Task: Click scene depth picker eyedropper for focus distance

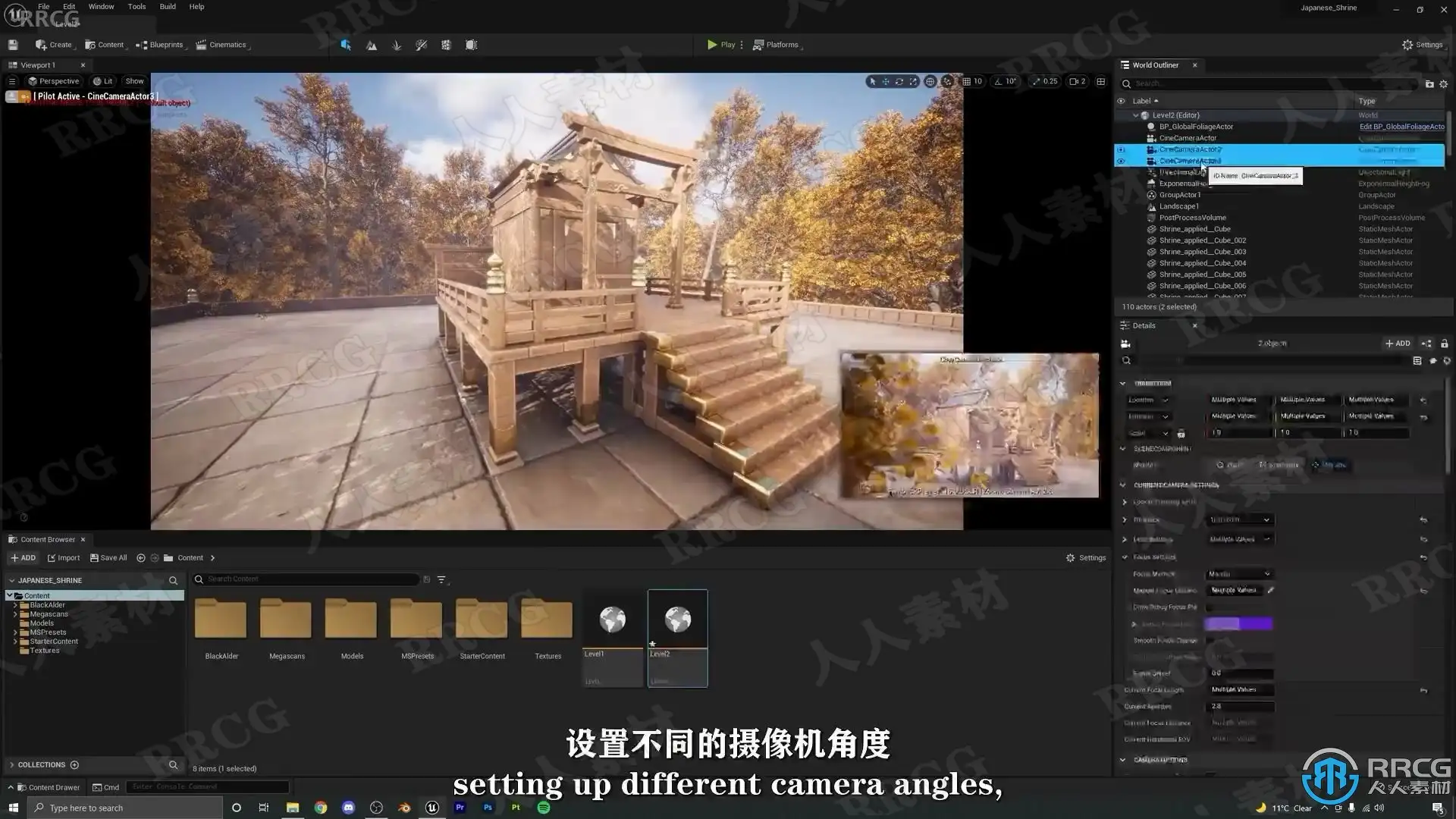Action: click(x=1271, y=590)
